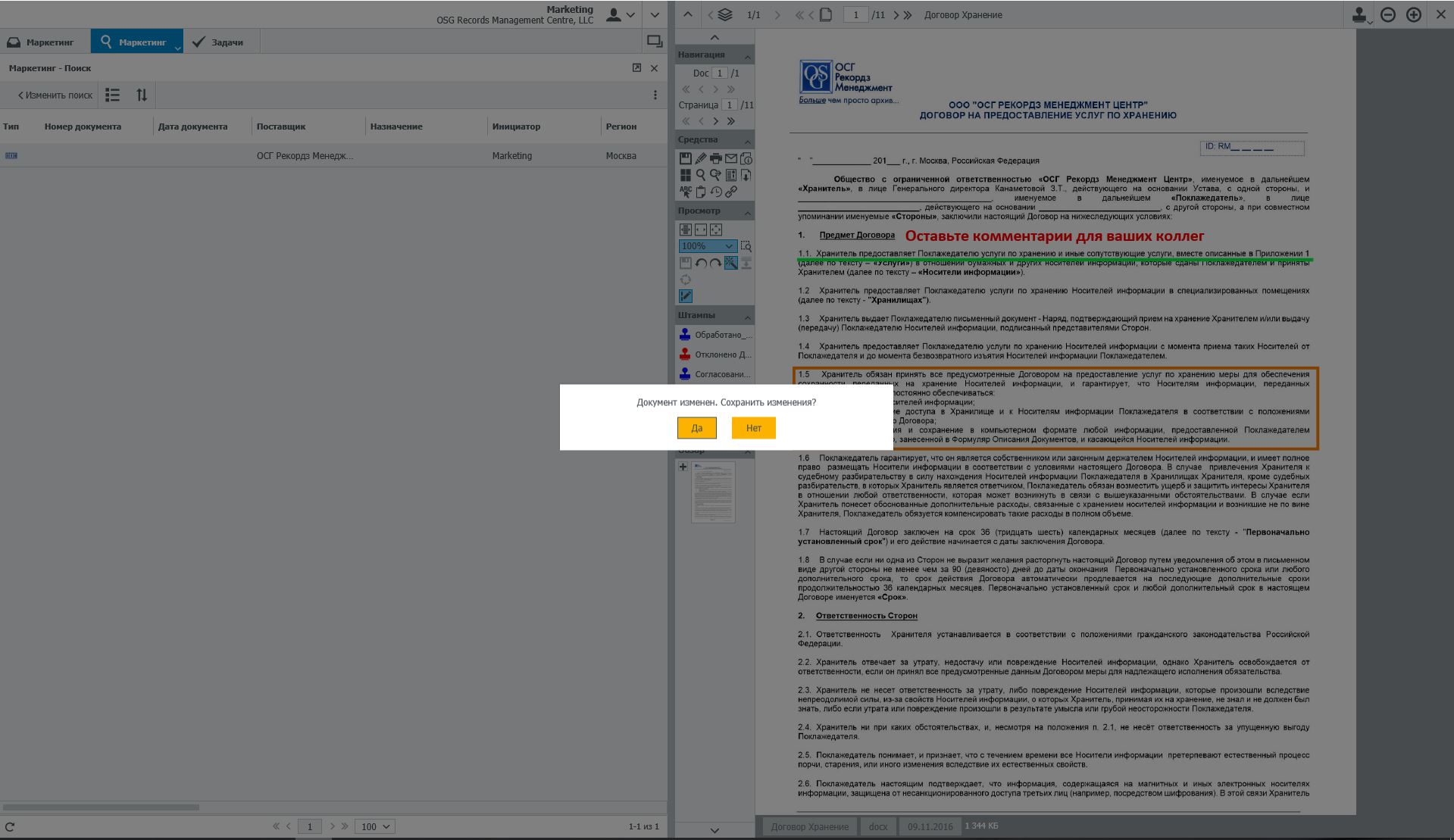The height and width of the screenshot is (840, 1454).
Task: Open version history clock icon
Action: click(x=715, y=192)
